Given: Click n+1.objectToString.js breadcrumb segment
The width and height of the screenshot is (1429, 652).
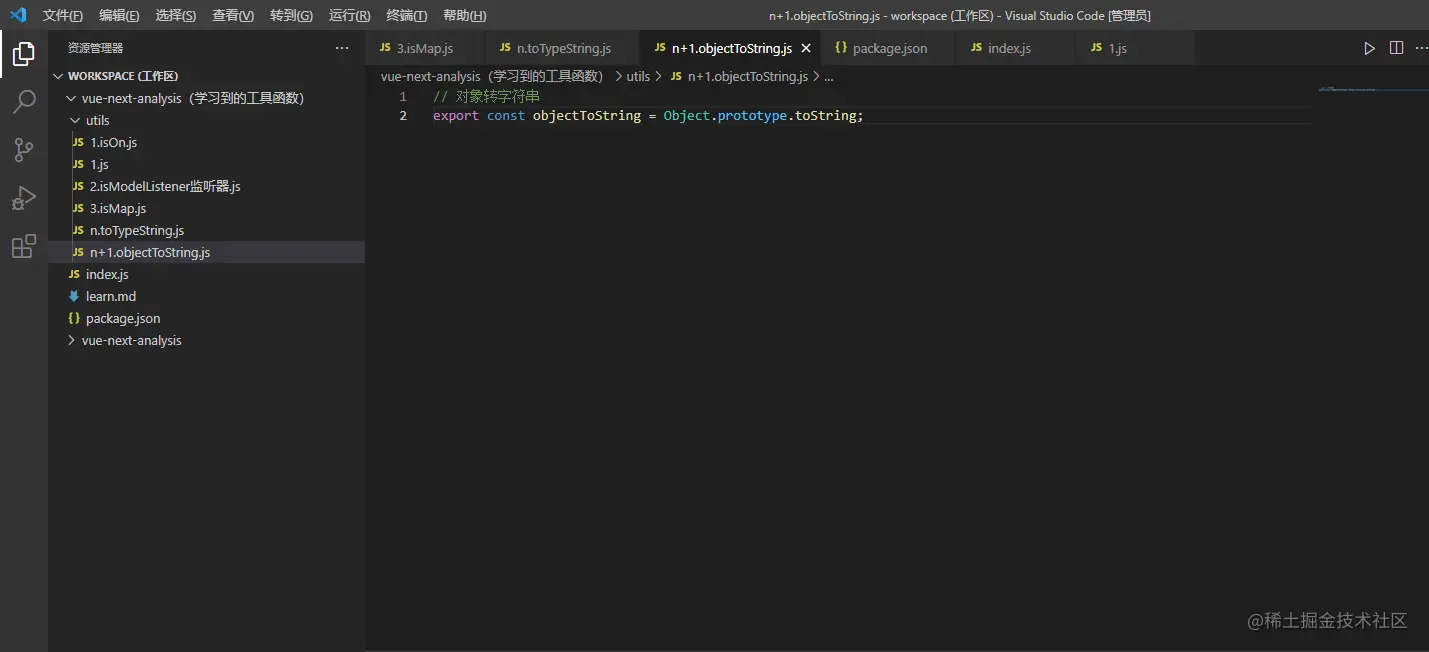Looking at the screenshot, I should (x=739, y=76).
